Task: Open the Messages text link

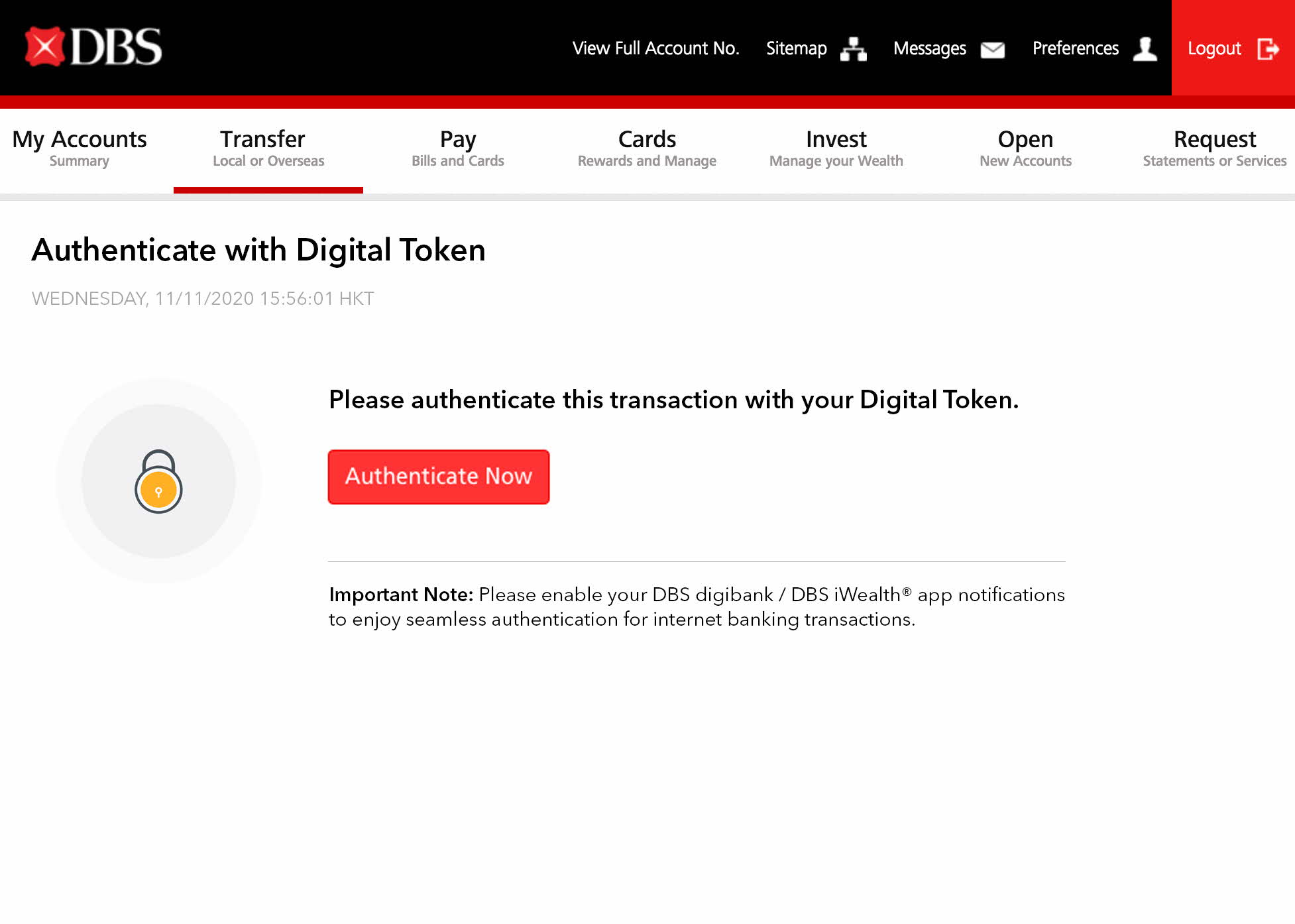Action: click(x=929, y=48)
